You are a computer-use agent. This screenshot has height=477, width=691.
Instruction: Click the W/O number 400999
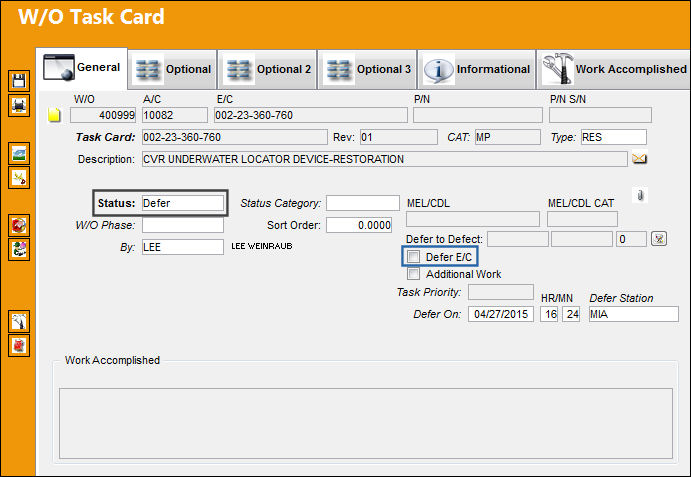(103, 115)
